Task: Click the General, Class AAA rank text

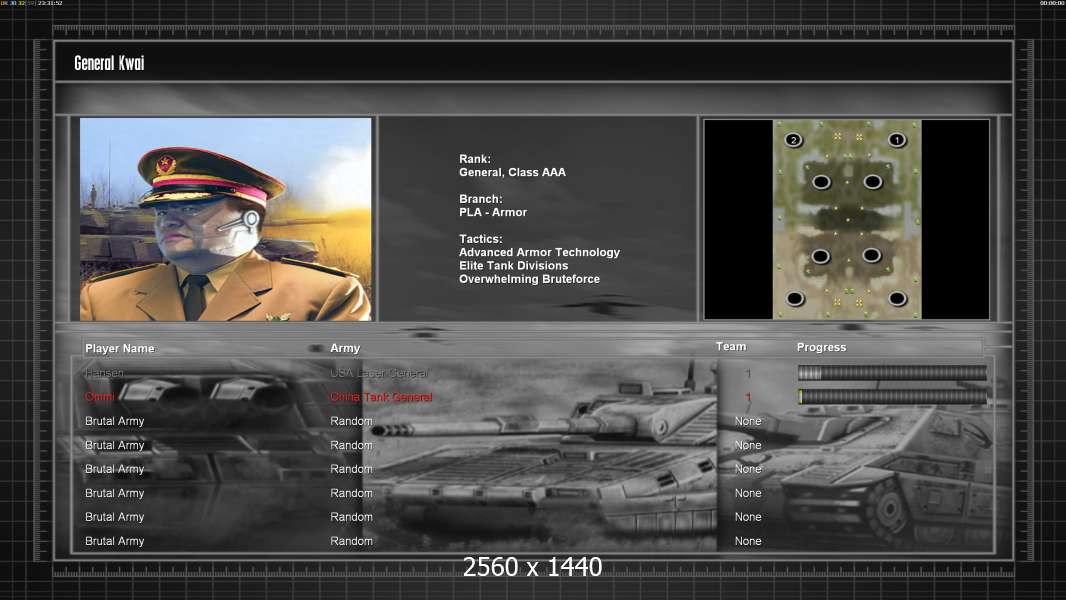Action: [x=512, y=172]
